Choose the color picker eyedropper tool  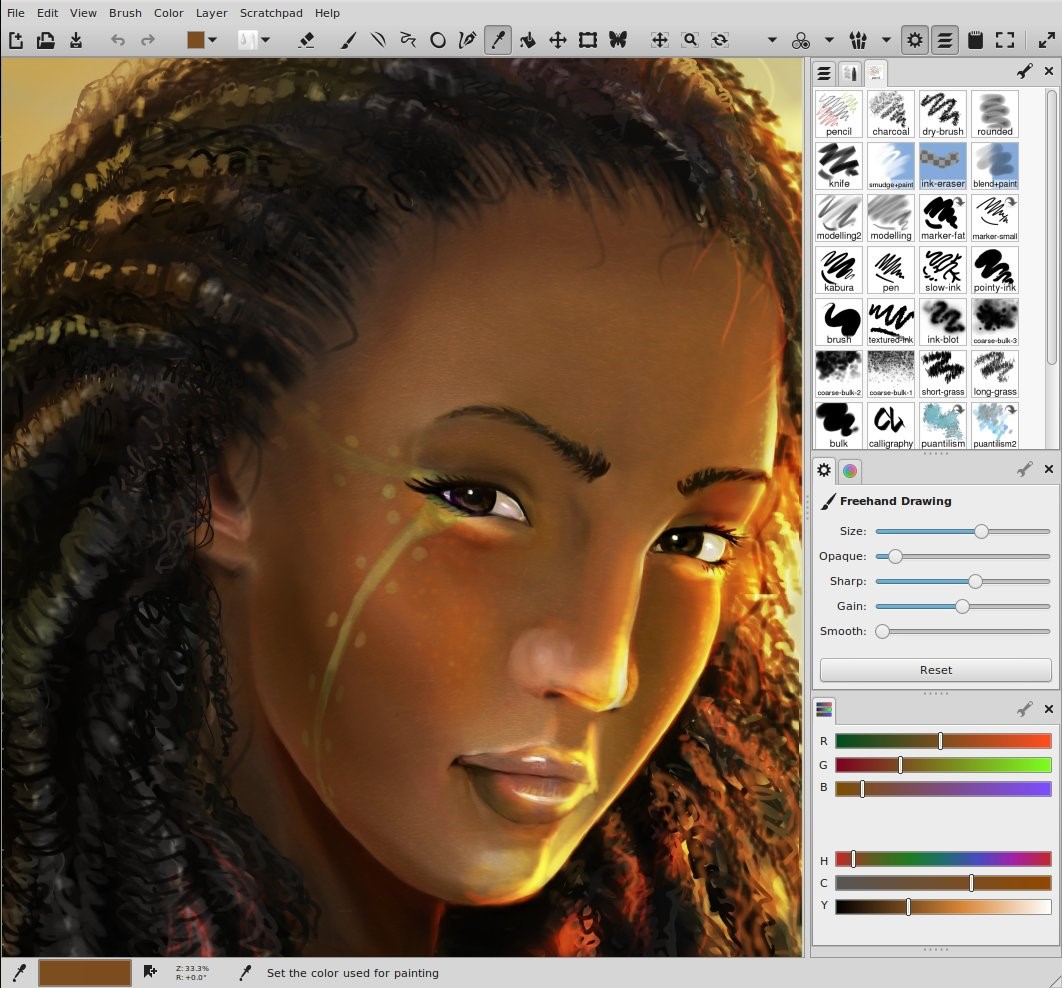click(497, 40)
